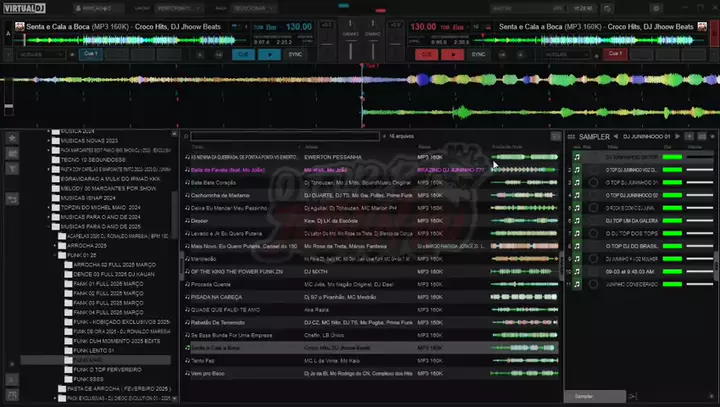Trigger the Cue 1 pad on the right deck
Screen dimensions: 720x407
615,54
